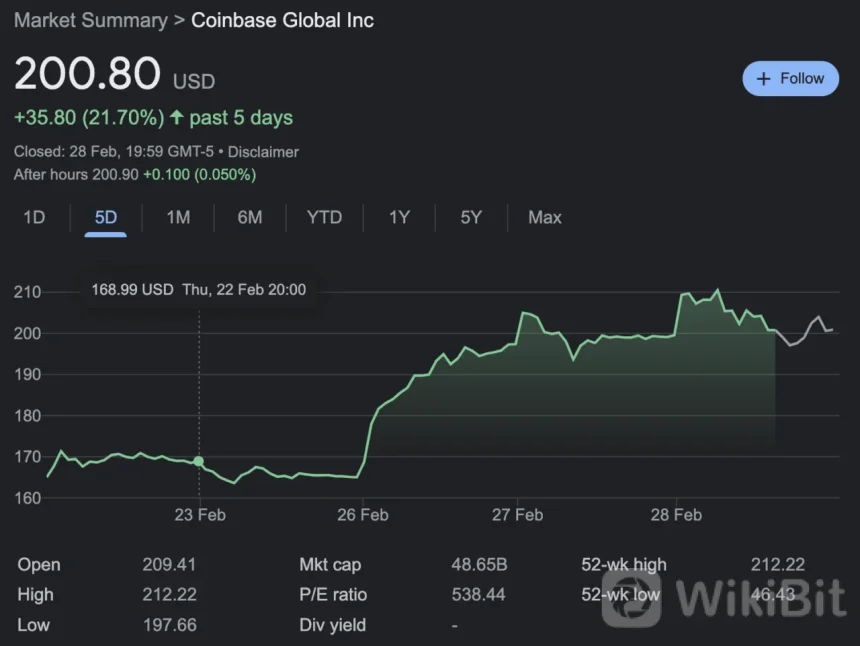Viewport: 860px width, 646px height.
Task: Open the Market Summary breadcrumb link
Action: pyautogui.click(x=90, y=20)
